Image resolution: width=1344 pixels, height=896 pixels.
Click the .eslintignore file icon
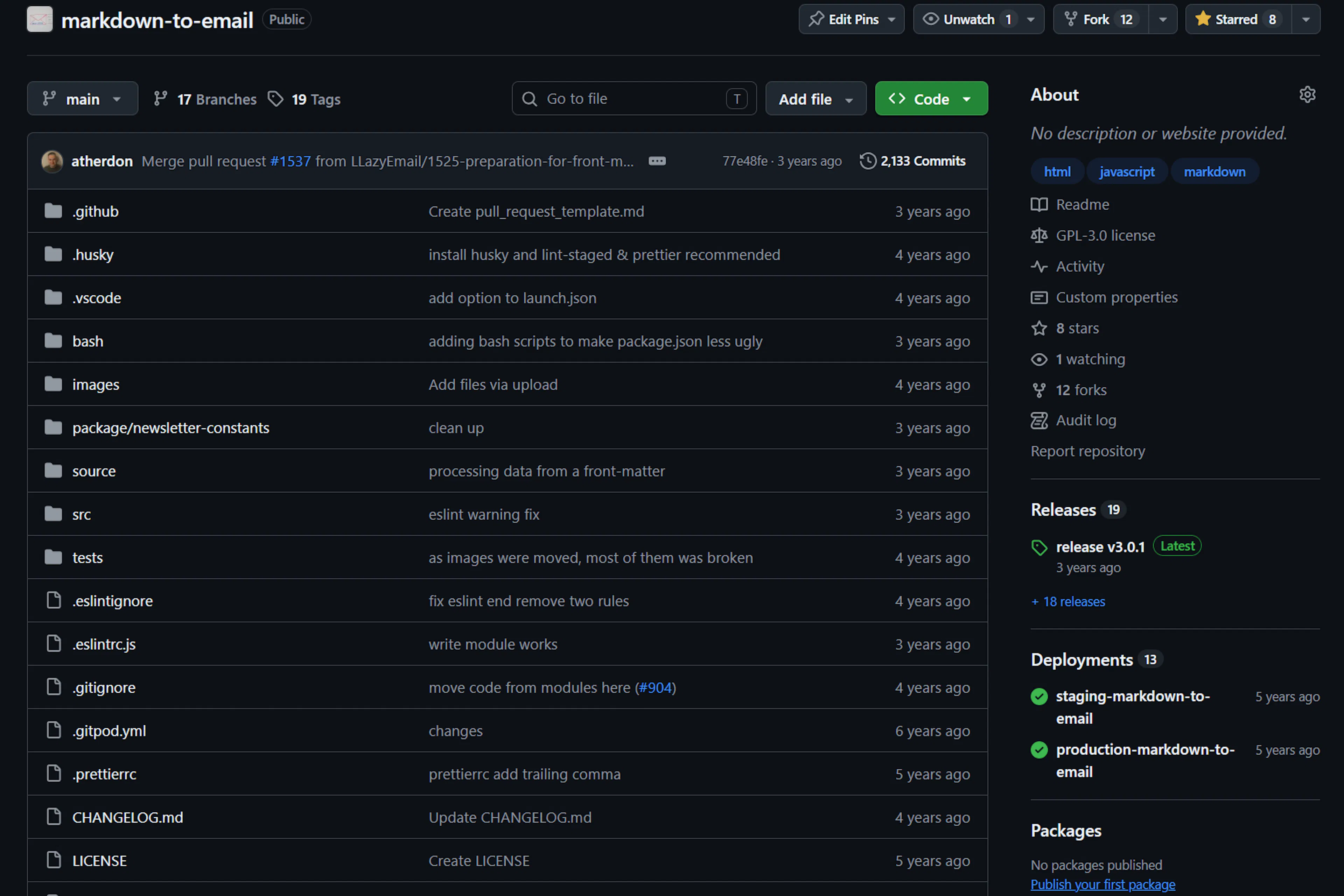pyautogui.click(x=54, y=601)
